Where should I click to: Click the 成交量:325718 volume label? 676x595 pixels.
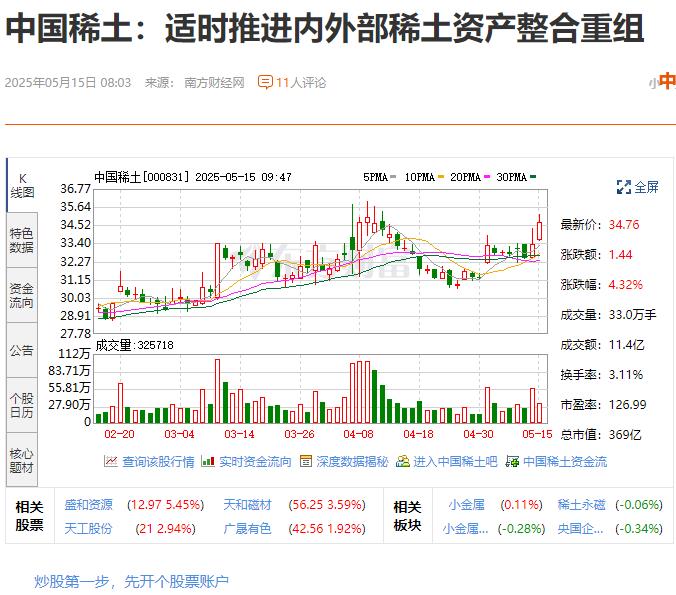(x=134, y=345)
